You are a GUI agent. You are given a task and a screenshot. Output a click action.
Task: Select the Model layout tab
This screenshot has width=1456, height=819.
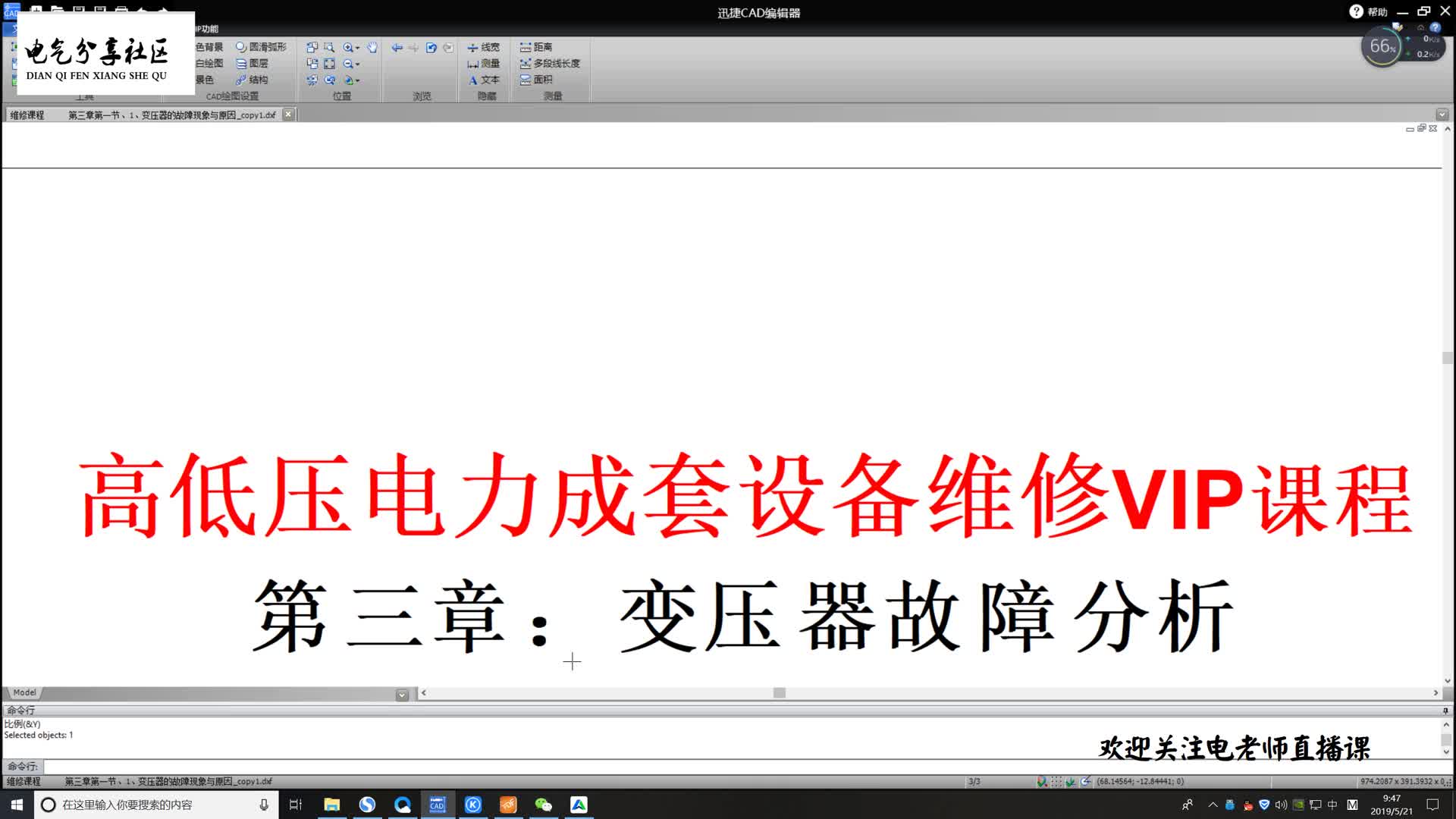(x=24, y=693)
